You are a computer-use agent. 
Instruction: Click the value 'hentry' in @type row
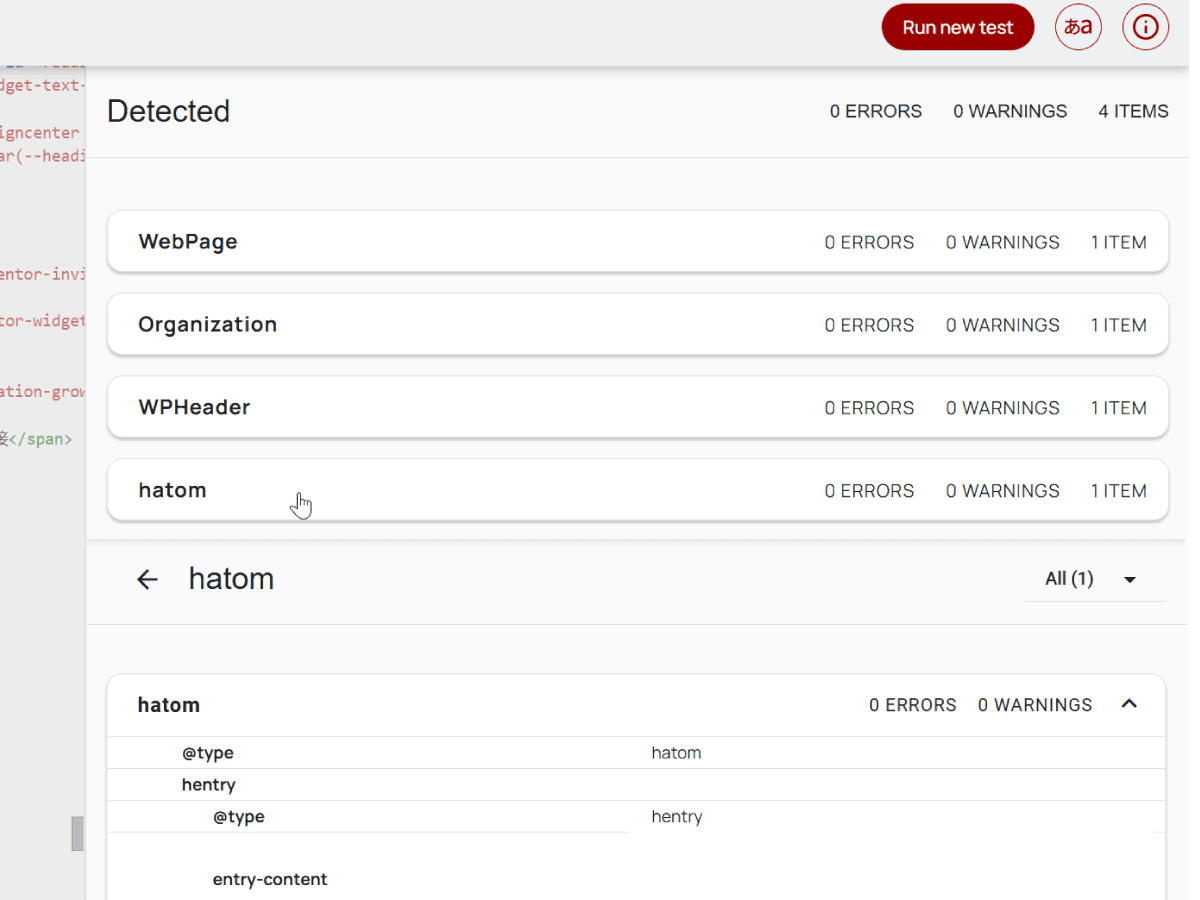tap(677, 817)
